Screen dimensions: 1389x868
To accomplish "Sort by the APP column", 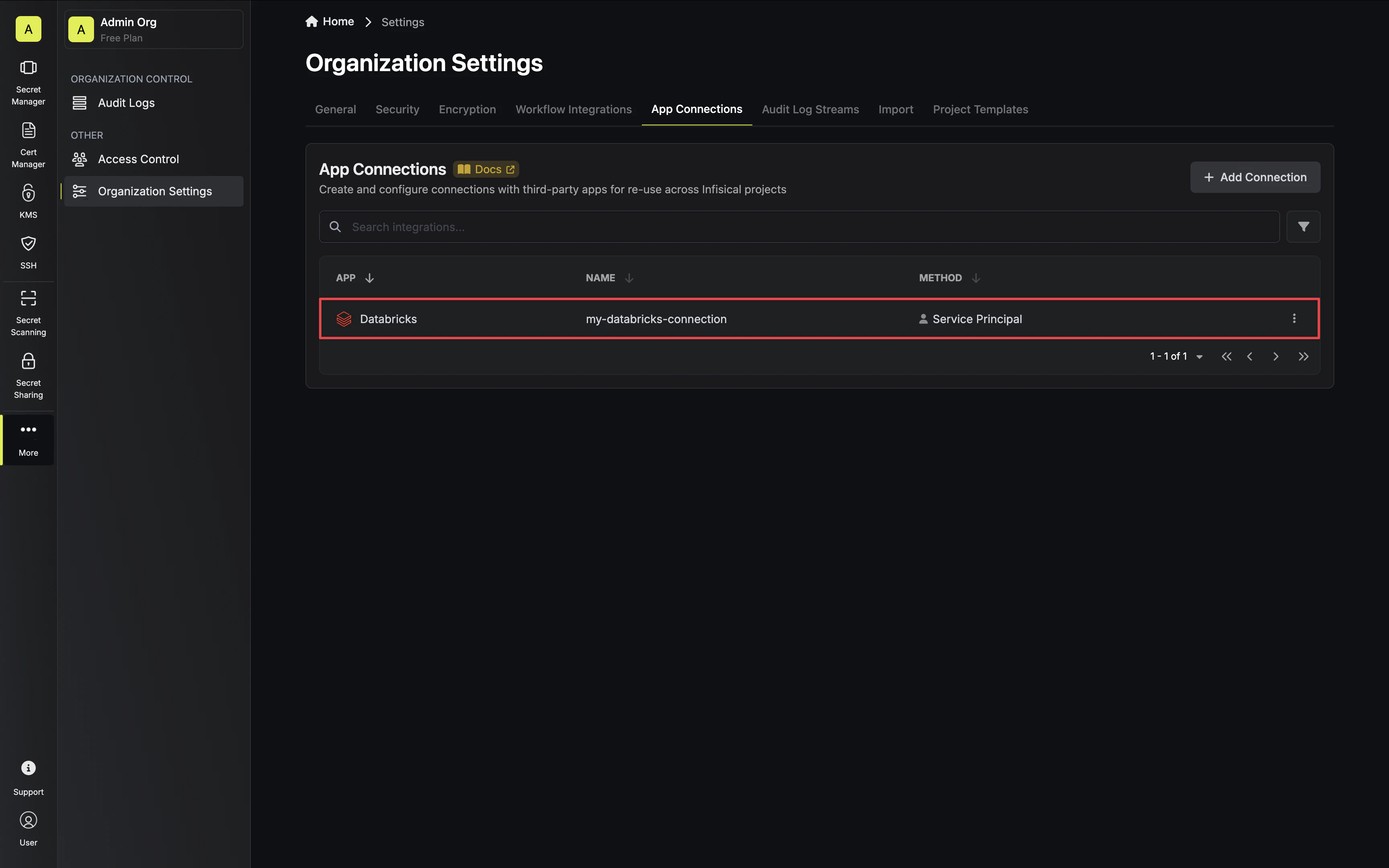I will point(355,278).
